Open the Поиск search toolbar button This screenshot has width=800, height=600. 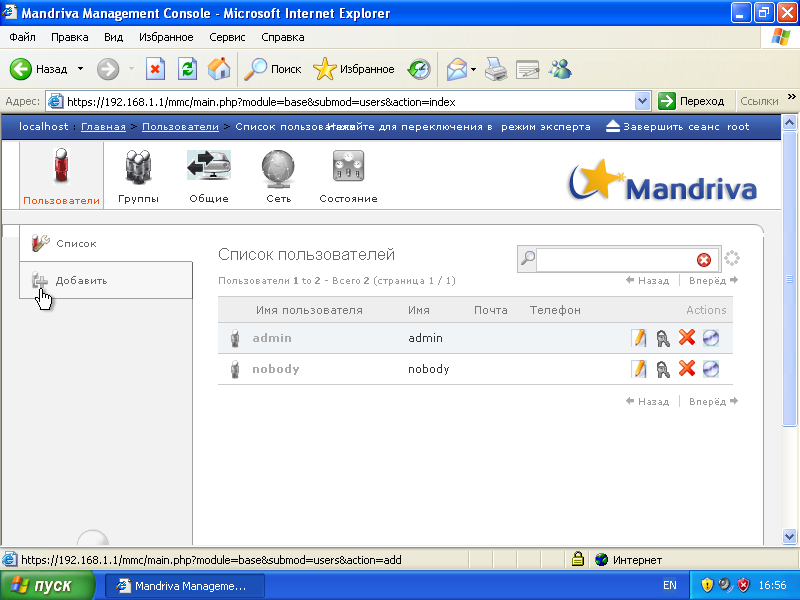[x=273, y=69]
